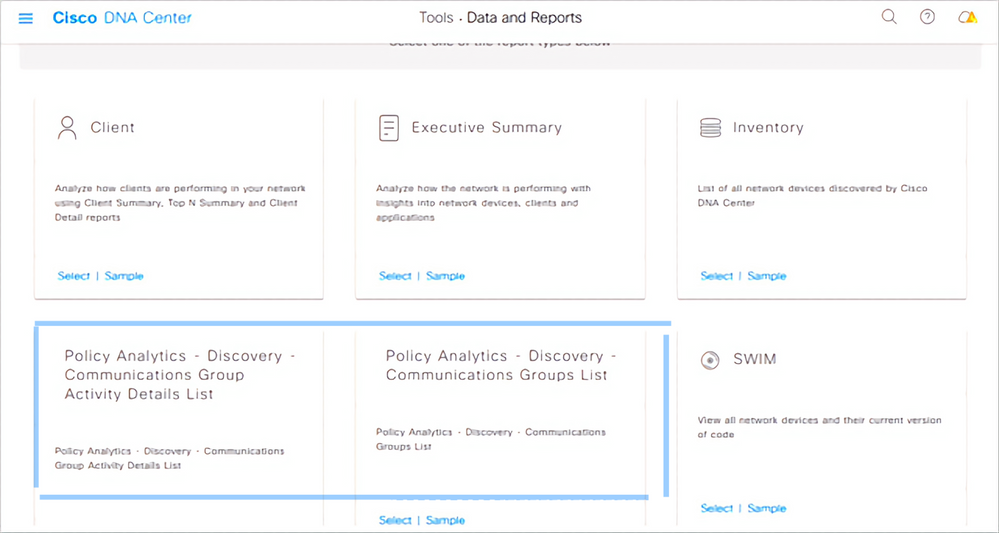Select the SWIM report type
This screenshot has height=533, width=999.
coord(717,508)
